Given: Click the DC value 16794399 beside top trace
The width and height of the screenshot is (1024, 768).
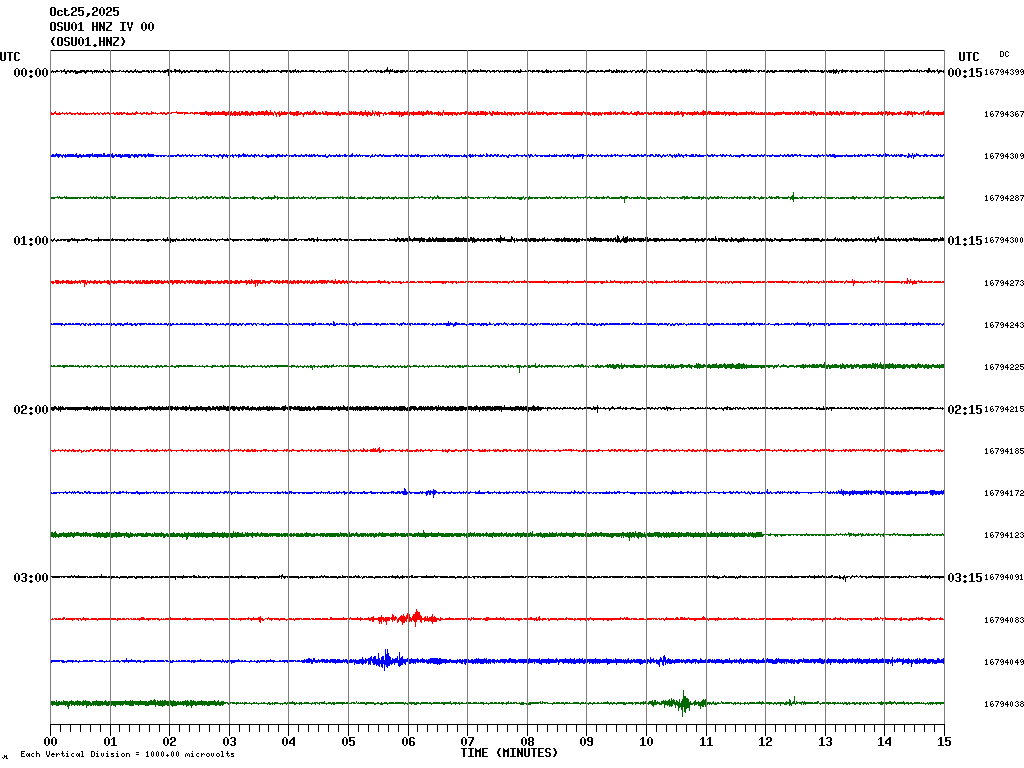Looking at the screenshot, I should click(x=1003, y=73).
